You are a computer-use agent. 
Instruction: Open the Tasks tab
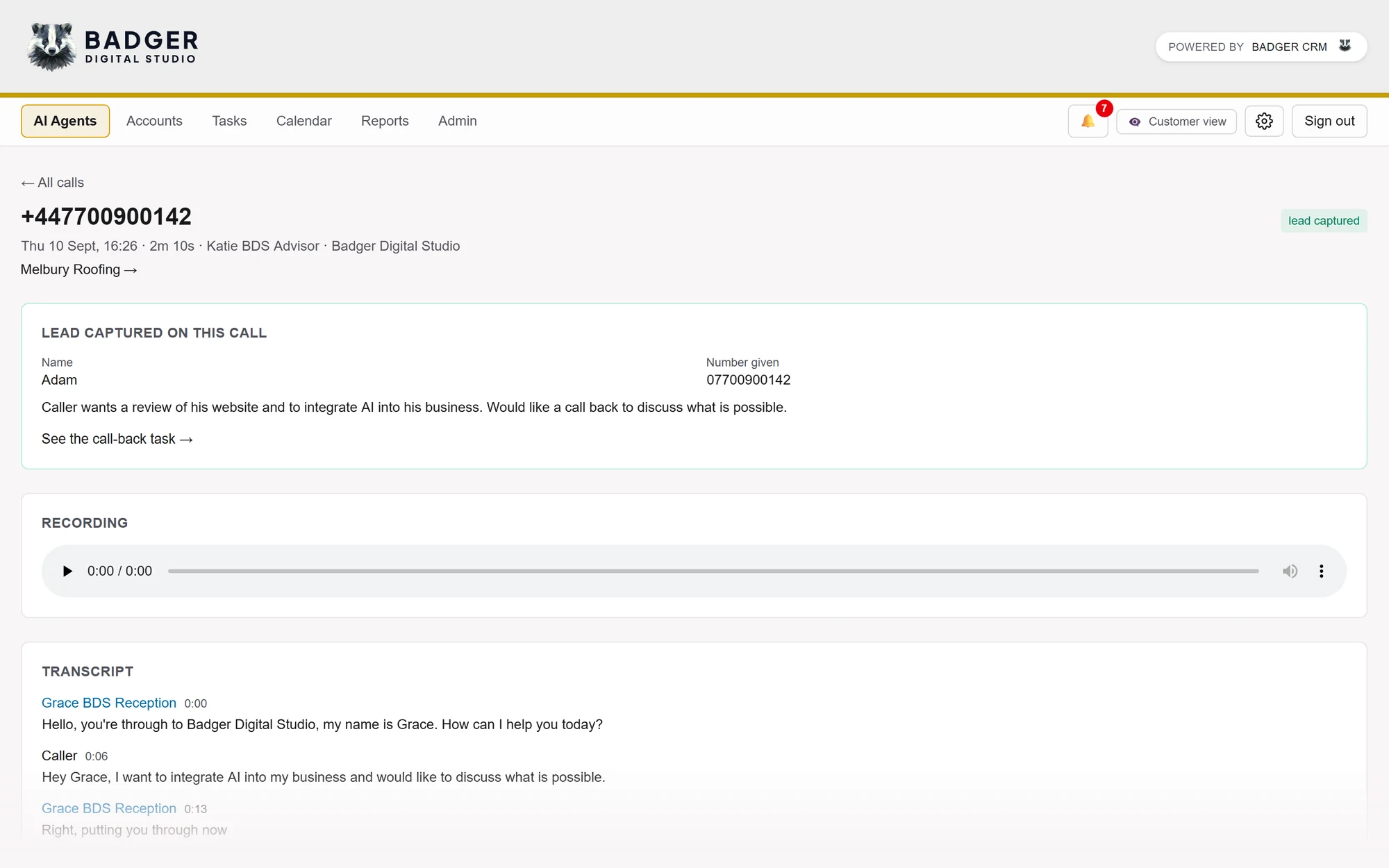[x=229, y=121]
